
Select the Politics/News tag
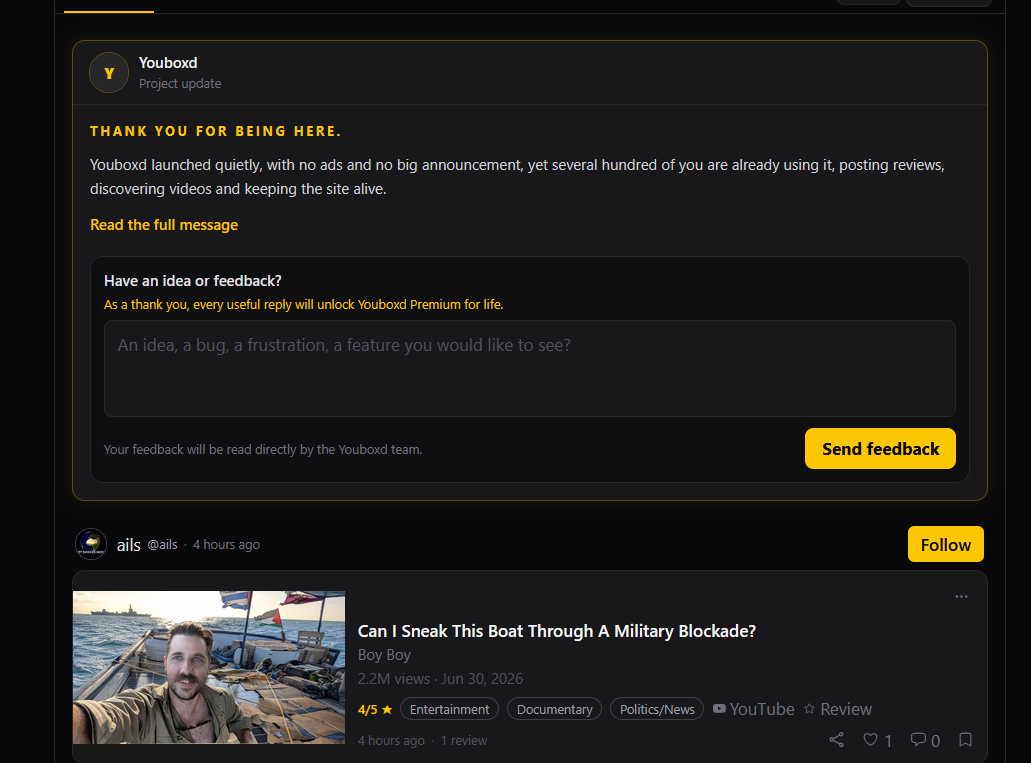click(657, 709)
